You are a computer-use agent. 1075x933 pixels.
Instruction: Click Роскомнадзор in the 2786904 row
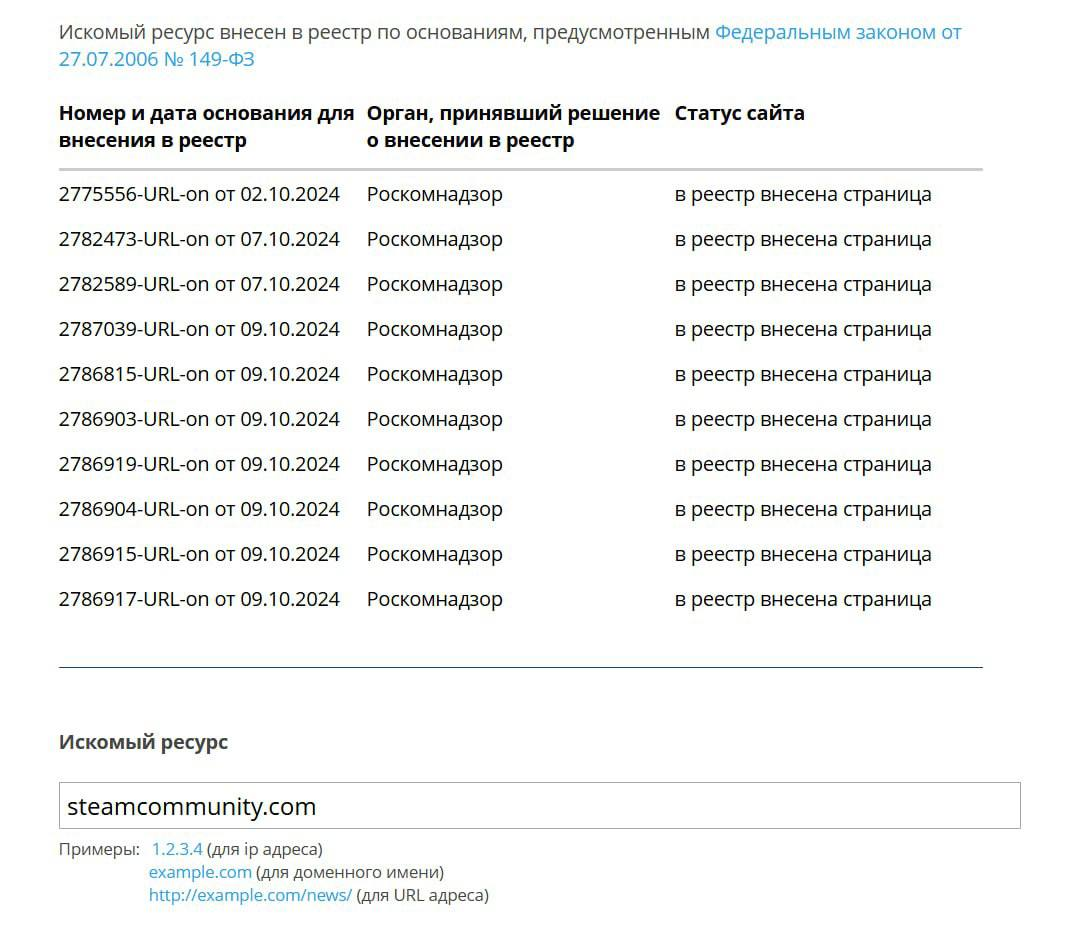coord(435,510)
